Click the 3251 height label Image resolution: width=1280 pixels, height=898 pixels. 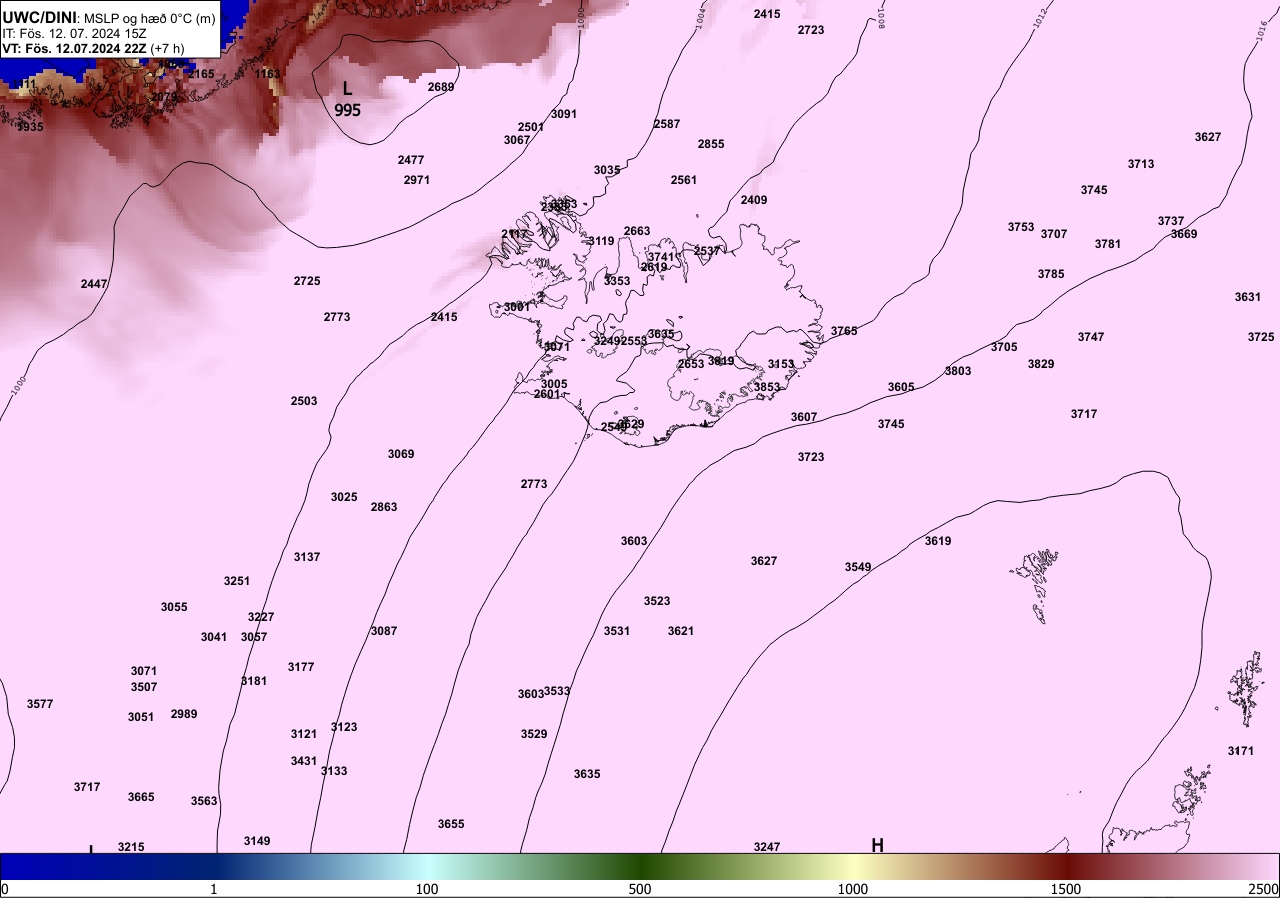[x=237, y=581]
